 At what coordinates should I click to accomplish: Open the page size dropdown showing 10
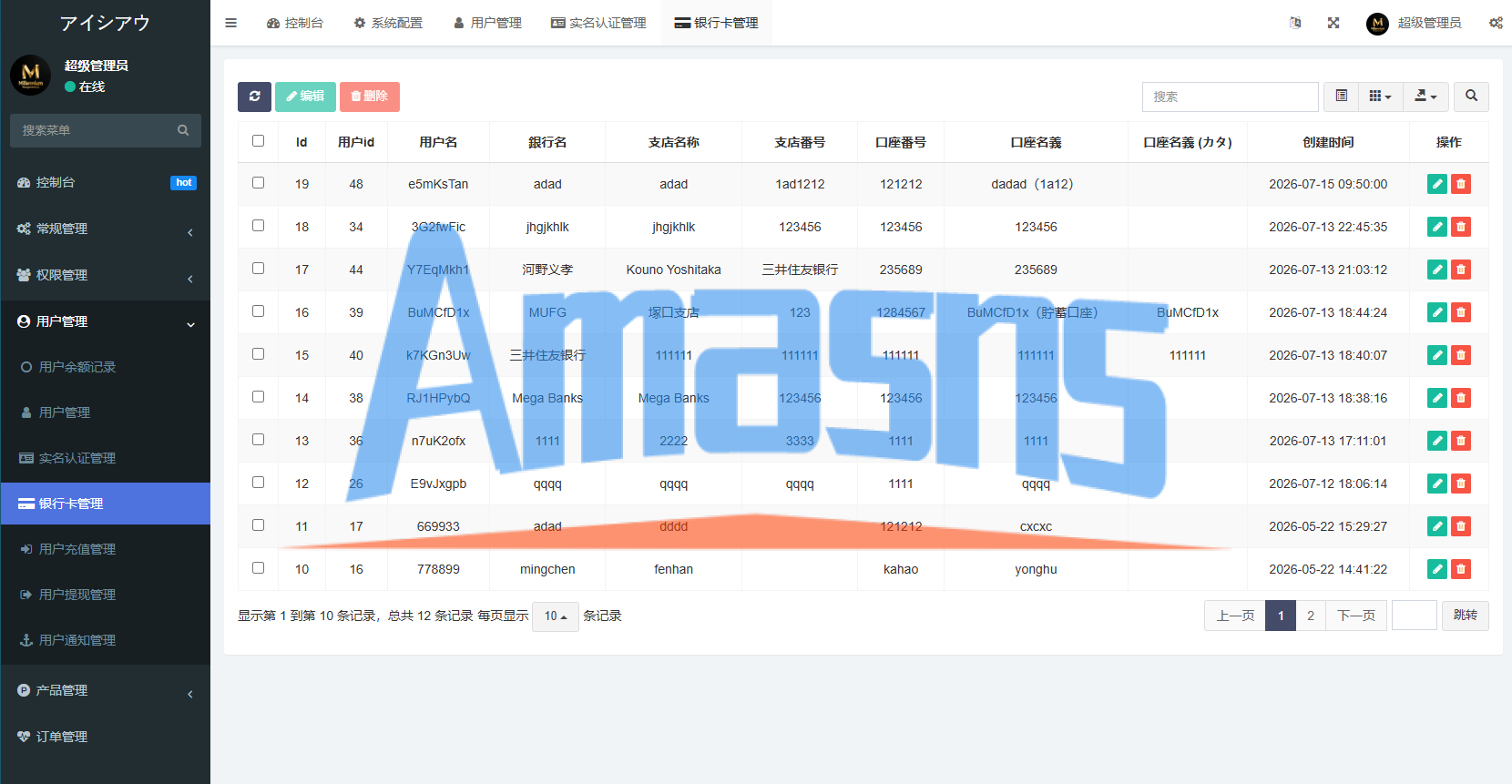tap(556, 616)
